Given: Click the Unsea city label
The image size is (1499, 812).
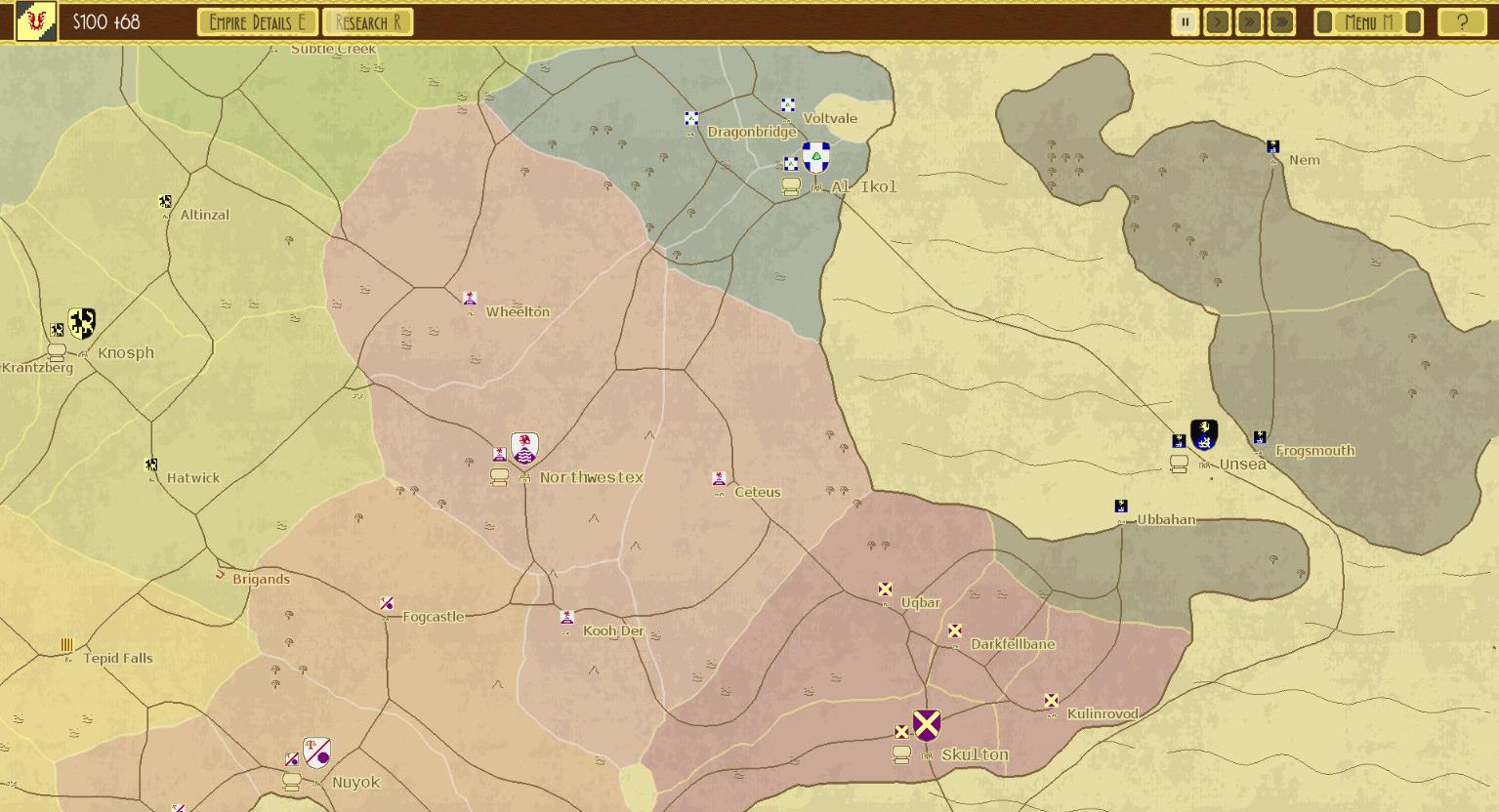Looking at the screenshot, I should [1243, 465].
